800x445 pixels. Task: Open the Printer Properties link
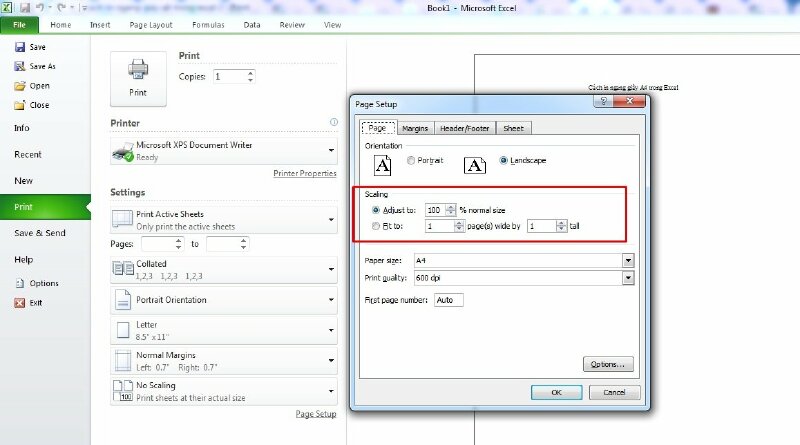[x=305, y=174]
